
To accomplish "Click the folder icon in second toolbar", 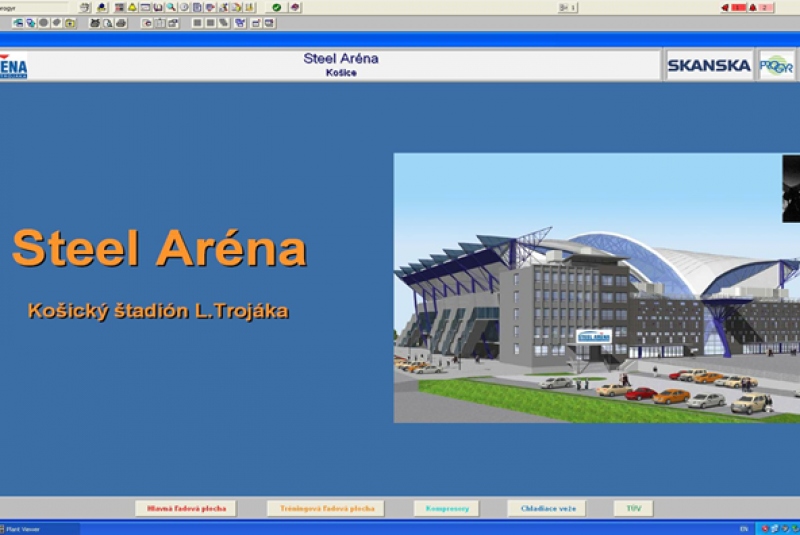I will (70, 23).
